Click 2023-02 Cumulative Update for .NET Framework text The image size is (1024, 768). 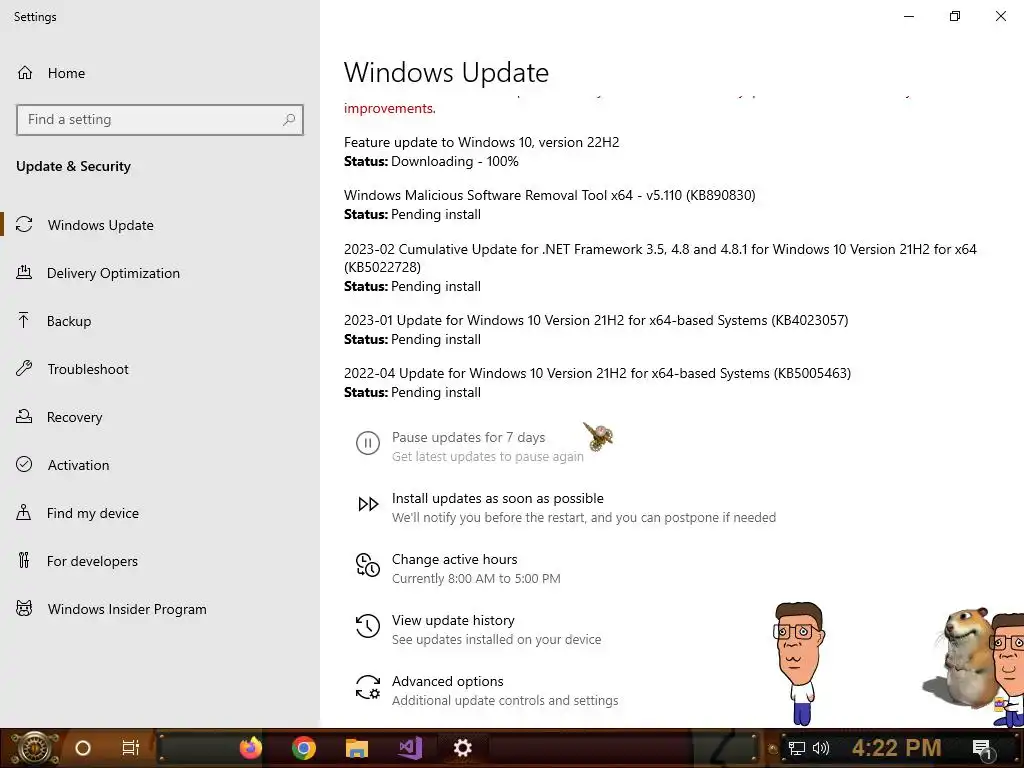(660, 258)
